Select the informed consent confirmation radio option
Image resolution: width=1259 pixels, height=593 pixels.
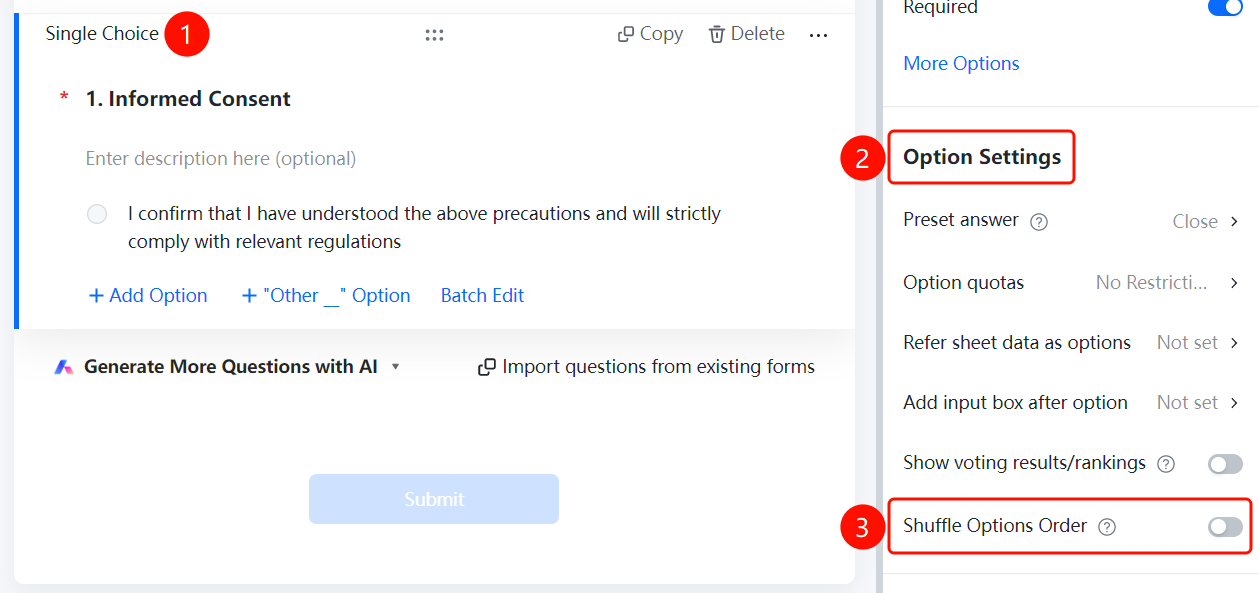[x=97, y=214]
